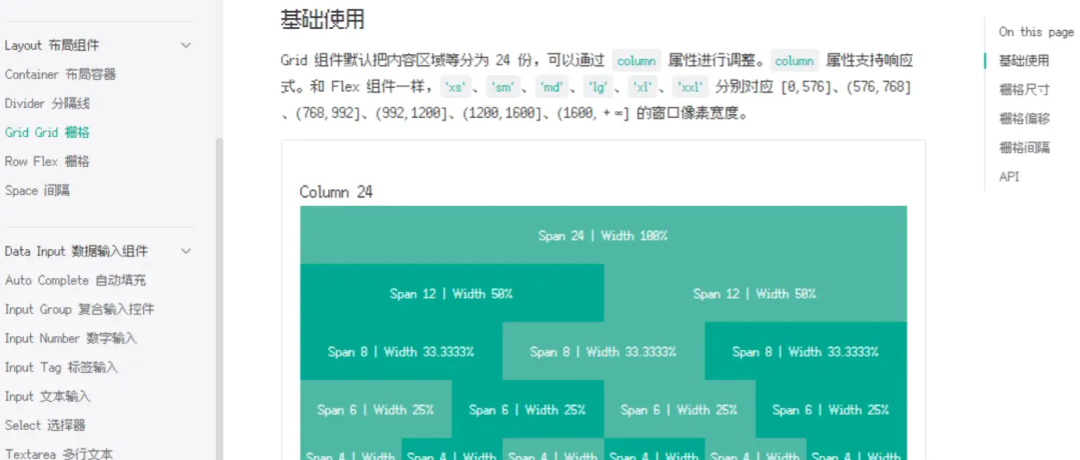Click the dark green Span 12 | Width 50% cell
Screen dimensions: 1080x460
point(452,293)
